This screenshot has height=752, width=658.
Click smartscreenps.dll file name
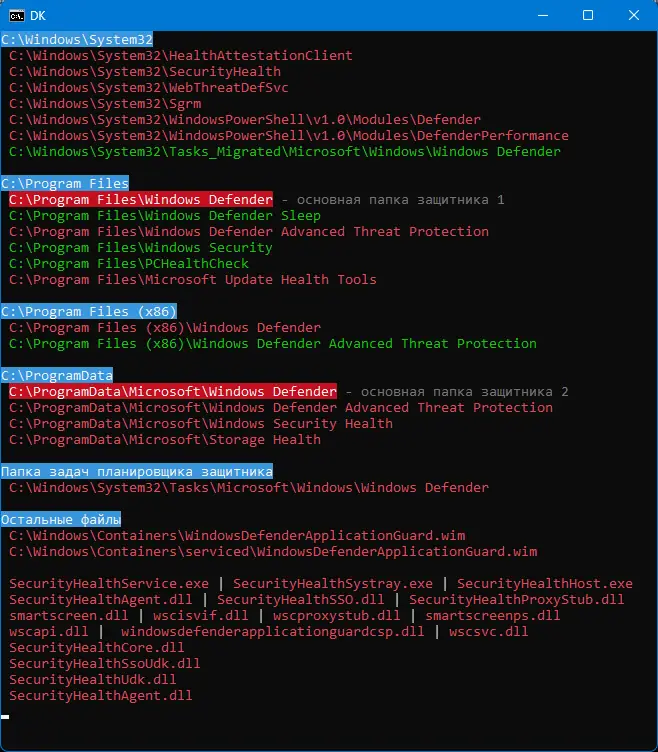click(493, 615)
